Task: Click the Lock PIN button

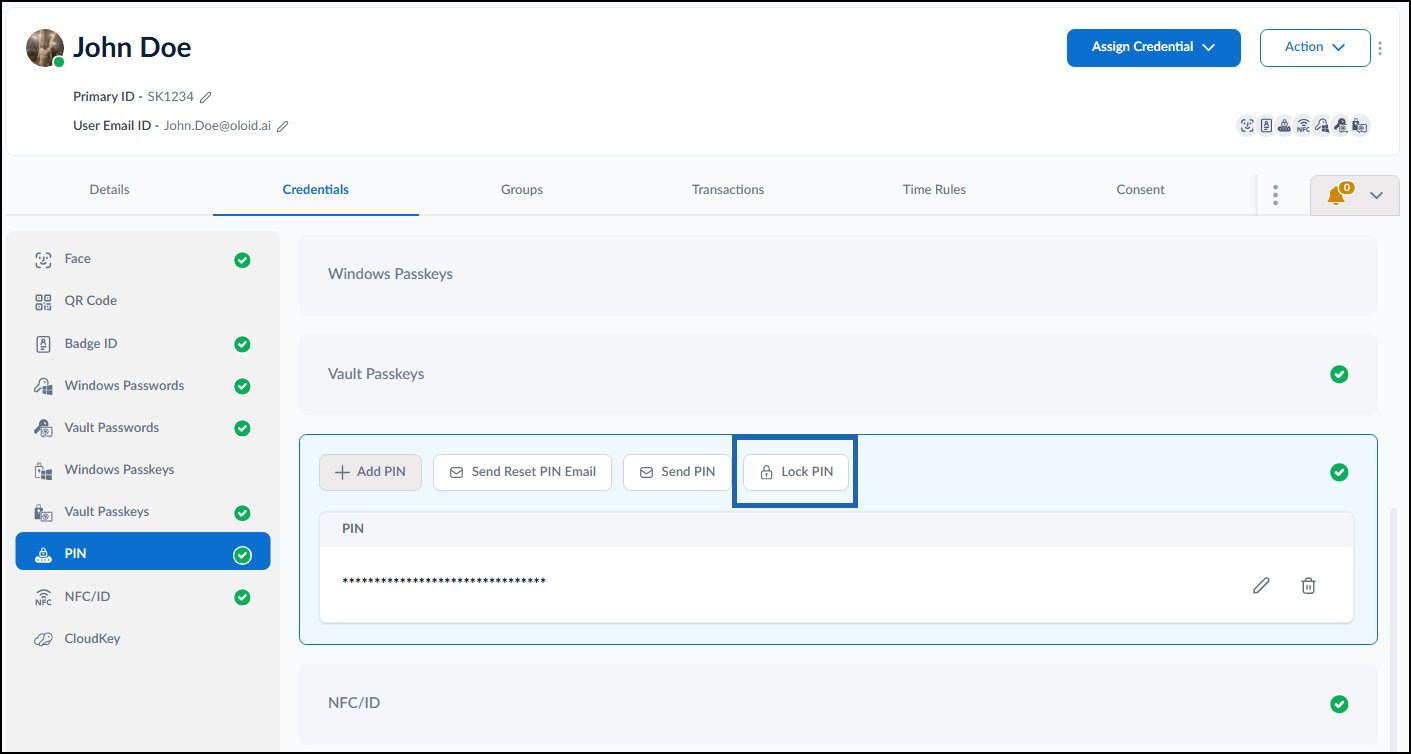Action: 796,472
